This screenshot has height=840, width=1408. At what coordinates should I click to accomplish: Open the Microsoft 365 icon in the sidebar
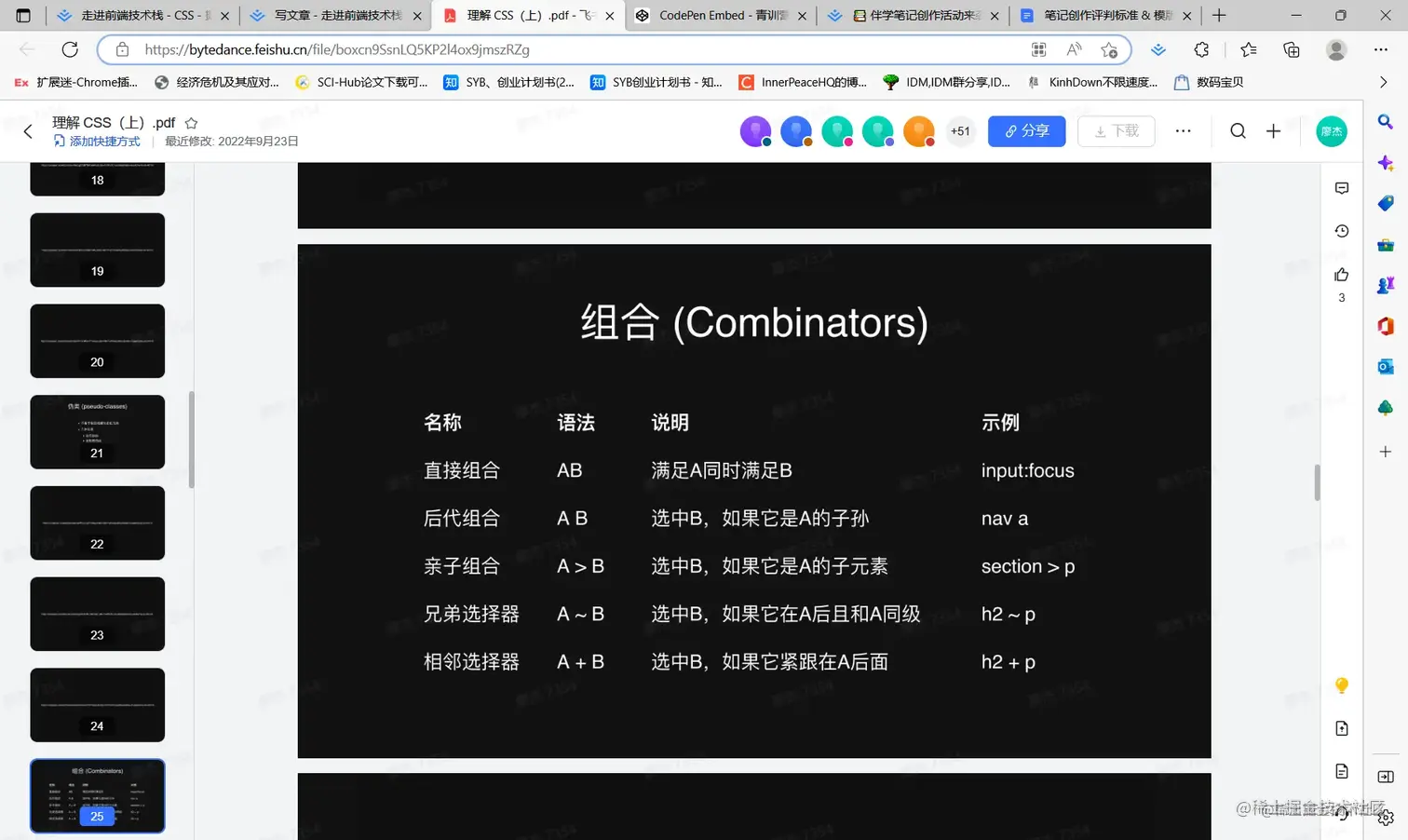1387,326
